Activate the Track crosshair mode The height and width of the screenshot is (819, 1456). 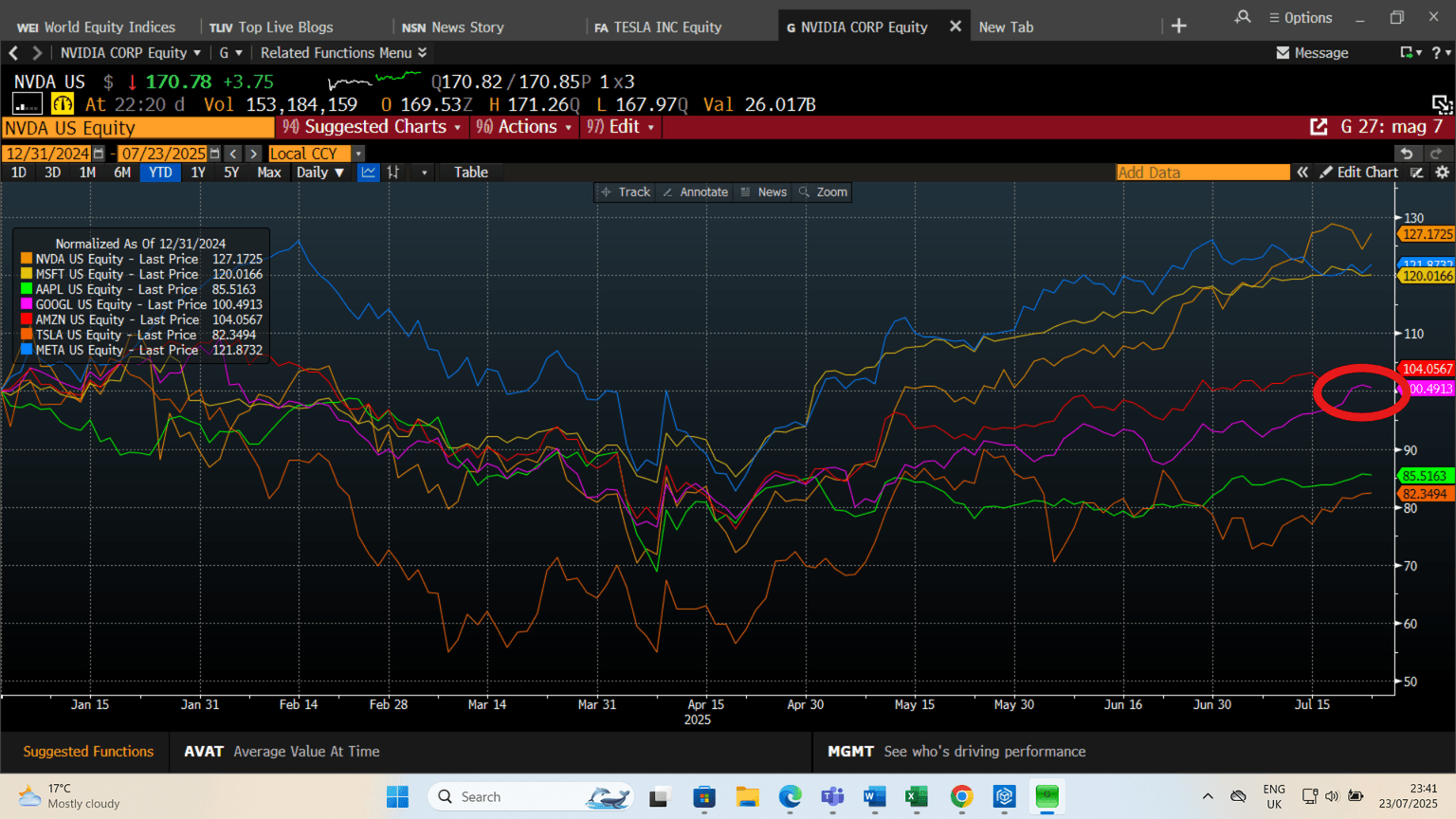[626, 192]
